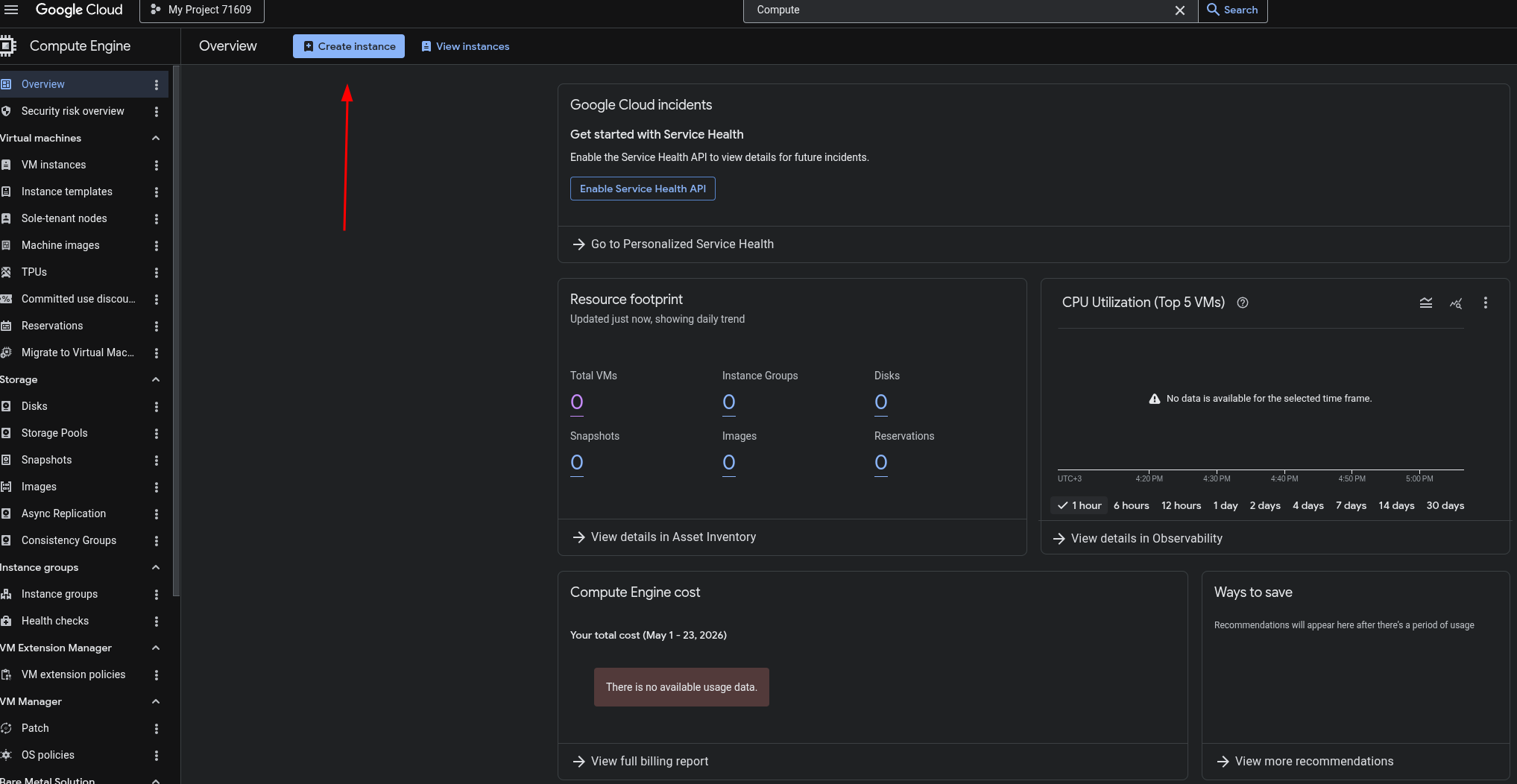Viewport: 1517px width, 784px height.
Task: Open more options for Disks row
Action: coord(157,406)
